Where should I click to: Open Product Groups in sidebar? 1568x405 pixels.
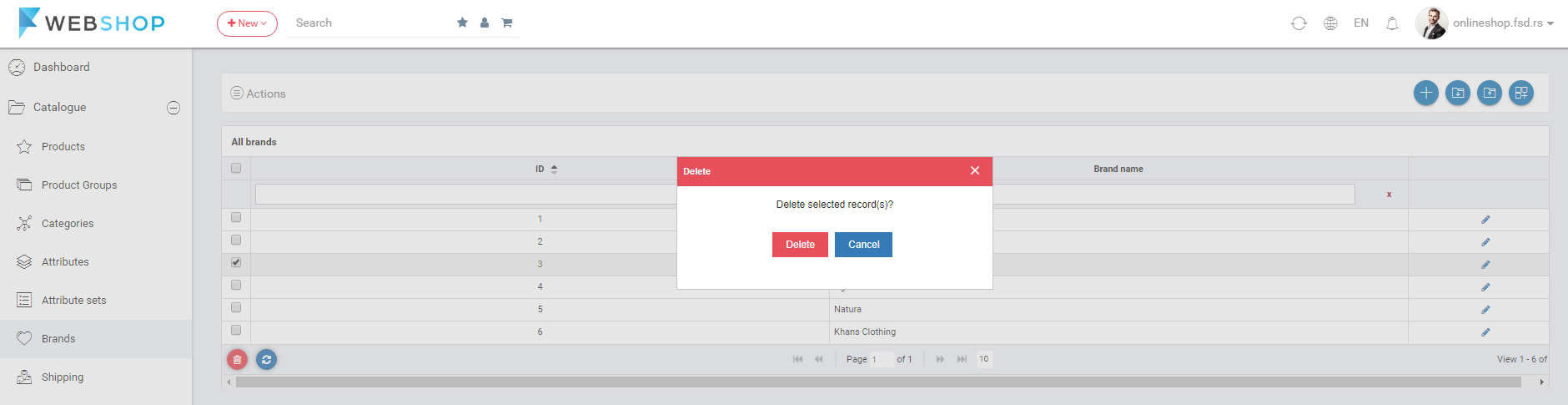coord(79,185)
